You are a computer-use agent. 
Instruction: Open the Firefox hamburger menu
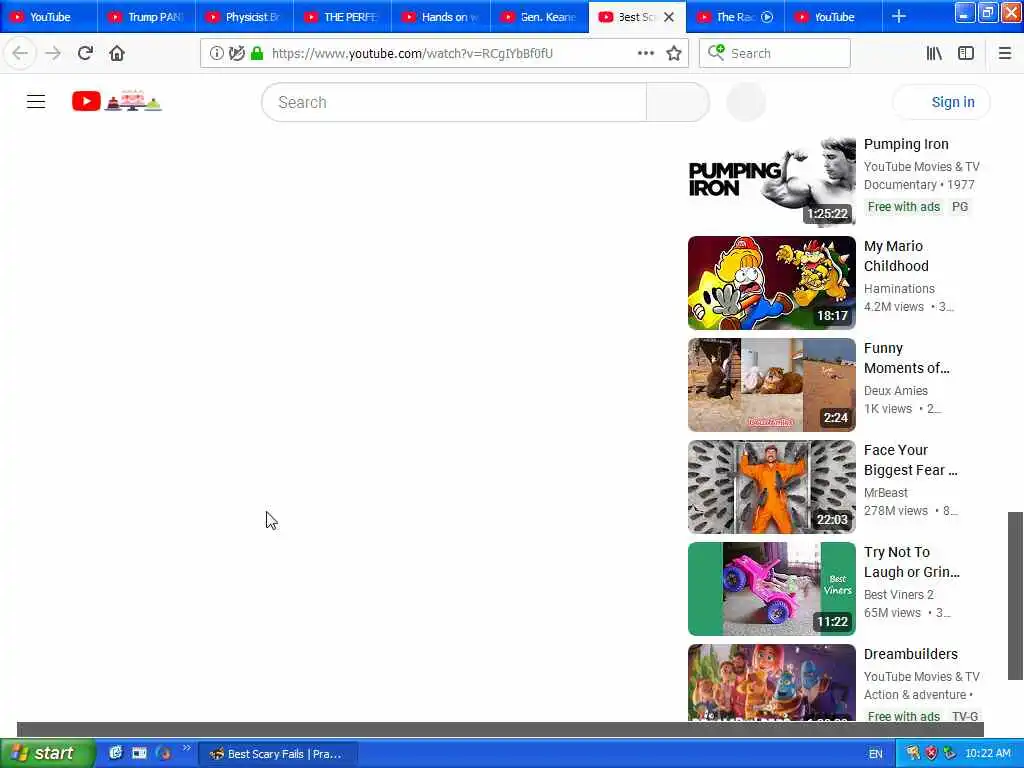[1004, 53]
